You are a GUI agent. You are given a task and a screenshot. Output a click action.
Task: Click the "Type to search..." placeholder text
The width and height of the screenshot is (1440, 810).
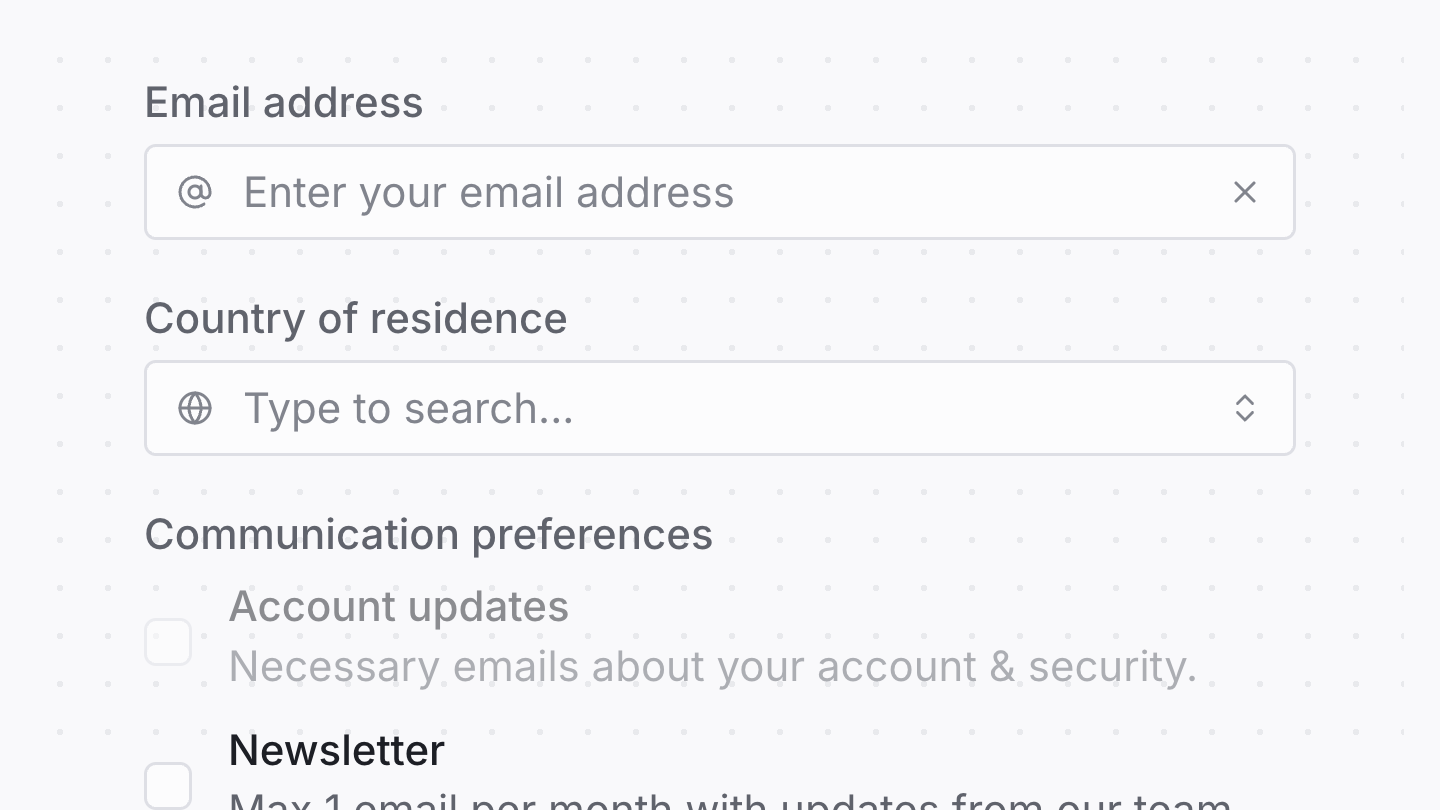coord(408,408)
